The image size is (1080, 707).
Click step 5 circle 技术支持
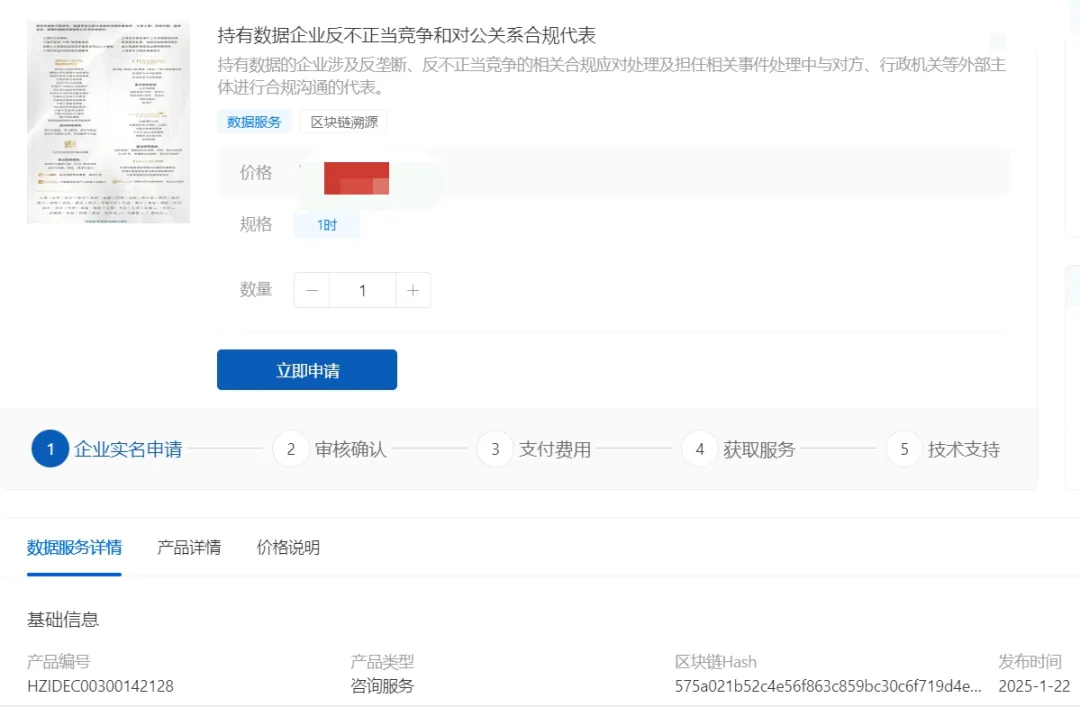904,449
